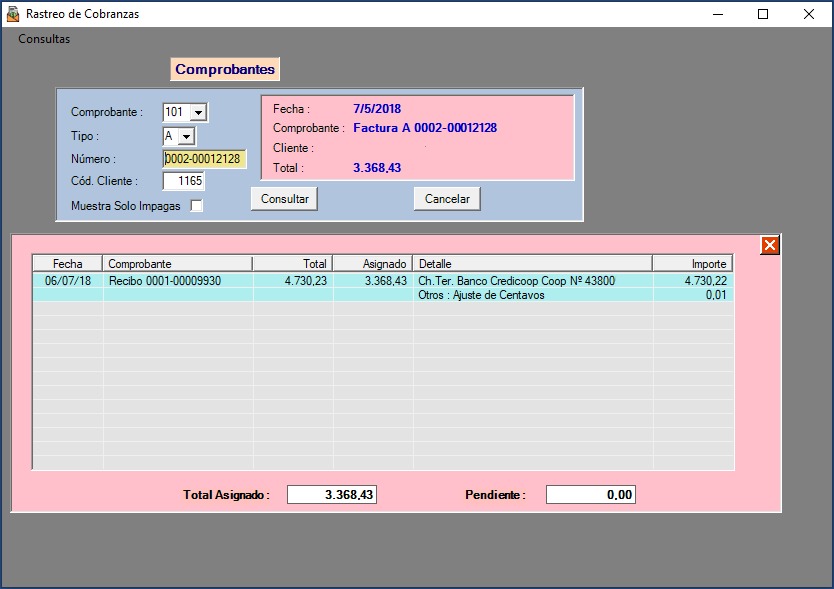Expand the Comprobante 101 dropdown

[197, 113]
